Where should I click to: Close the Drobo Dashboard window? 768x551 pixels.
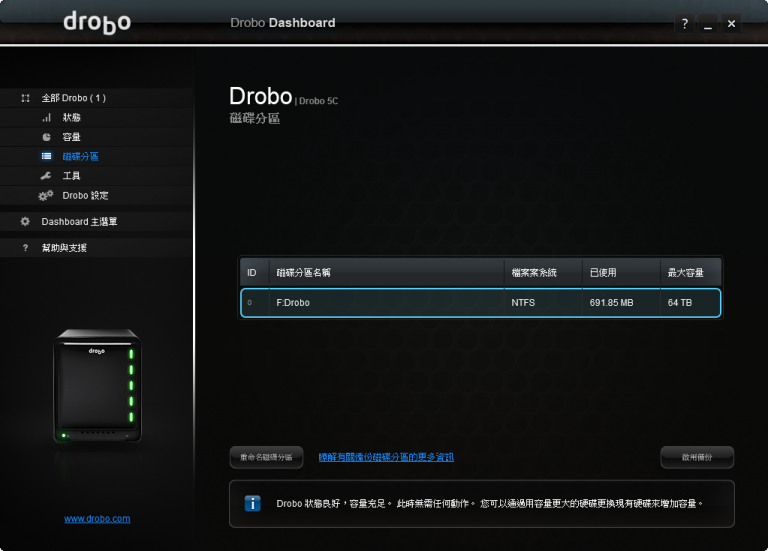click(731, 23)
